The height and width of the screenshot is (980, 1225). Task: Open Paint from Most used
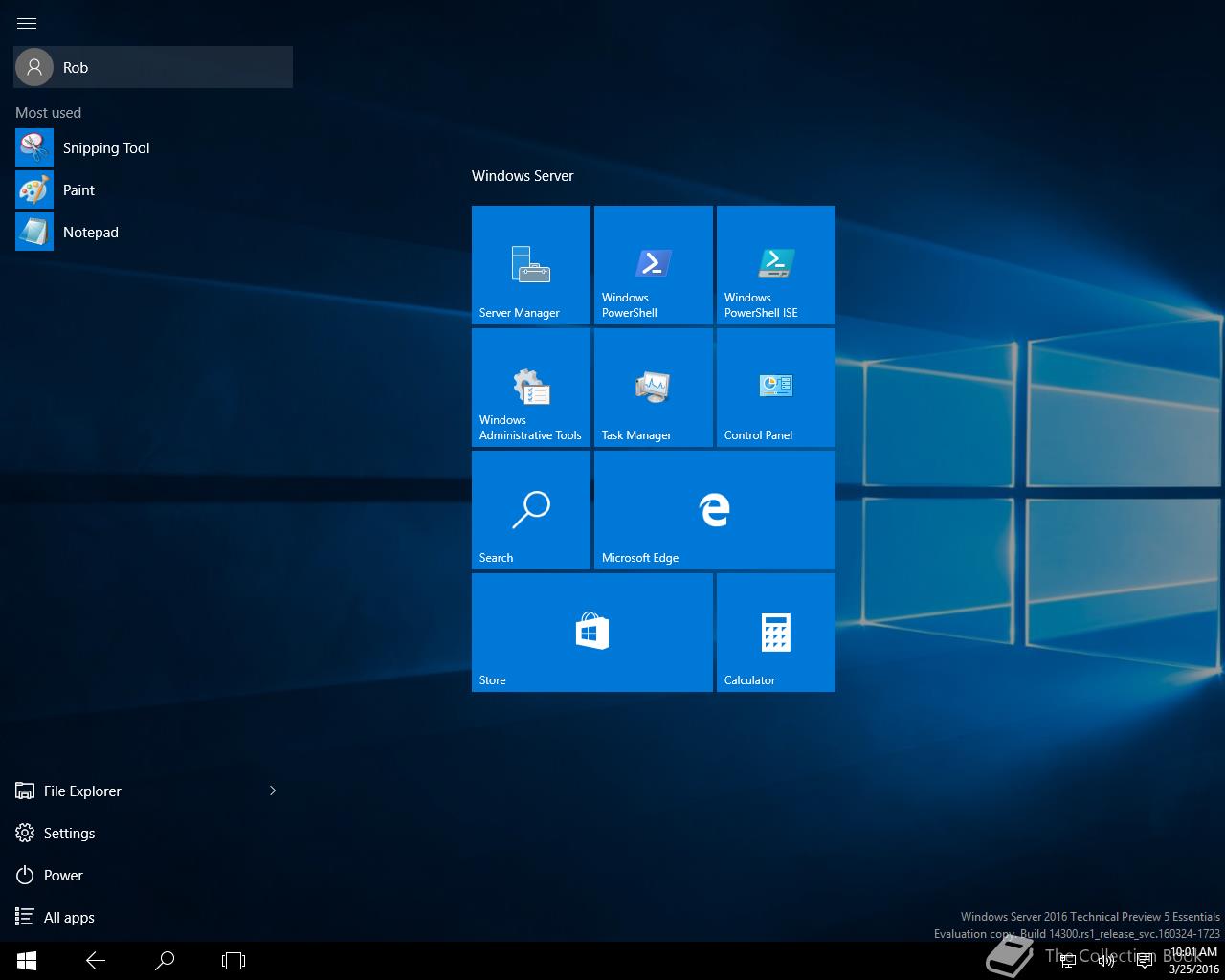pyautogui.click(x=153, y=190)
